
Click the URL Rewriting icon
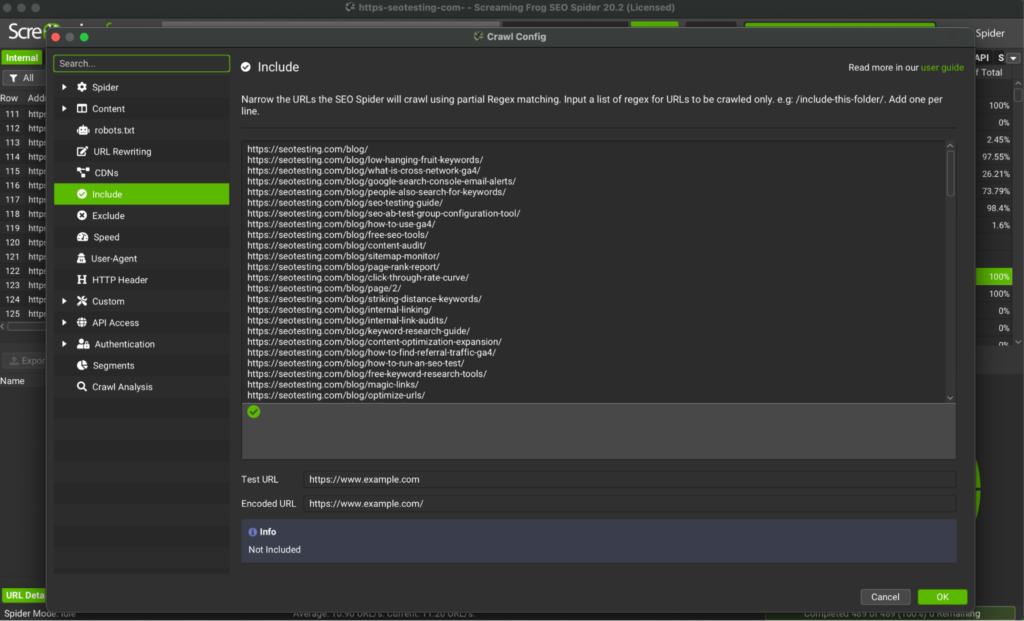click(83, 152)
